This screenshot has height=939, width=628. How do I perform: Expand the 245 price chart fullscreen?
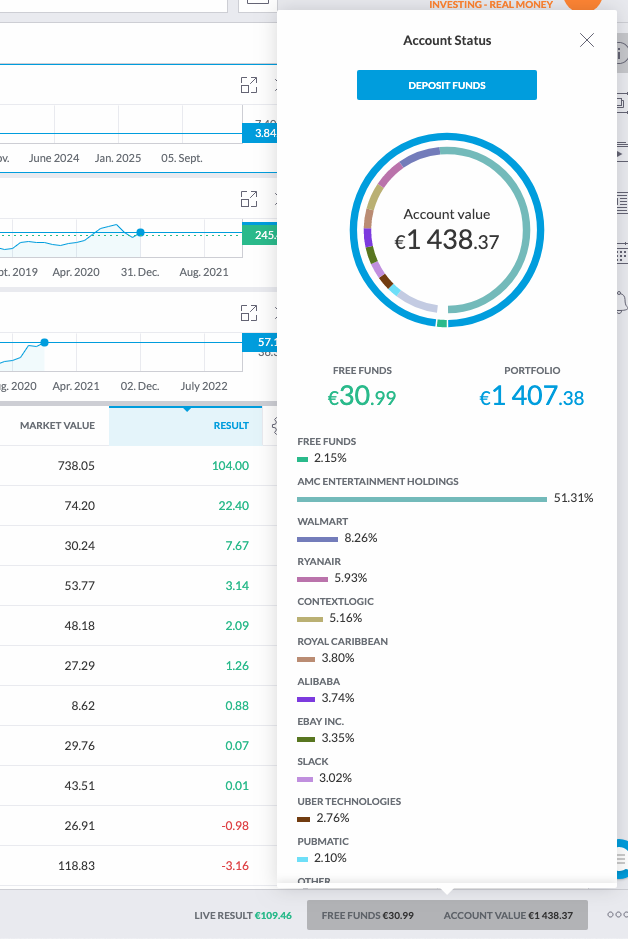point(249,199)
